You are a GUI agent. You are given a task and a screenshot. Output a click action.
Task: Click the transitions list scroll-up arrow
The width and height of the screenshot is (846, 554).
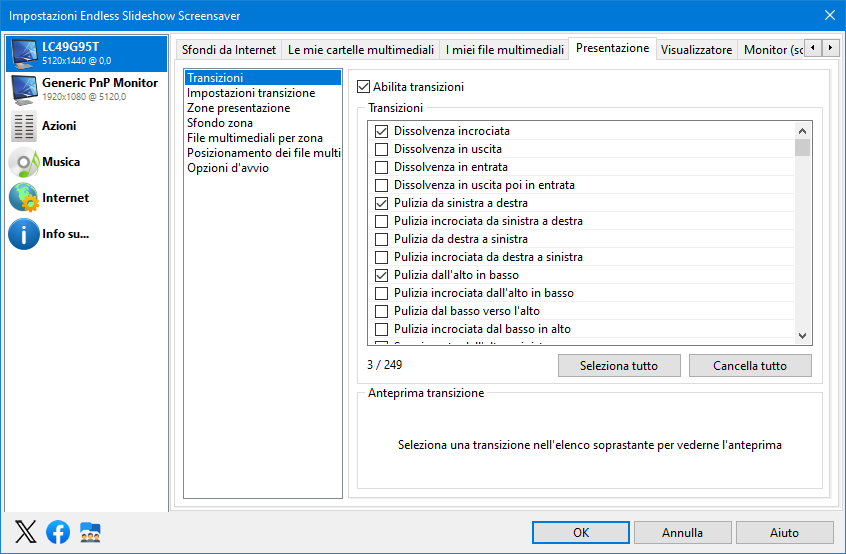tap(802, 131)
